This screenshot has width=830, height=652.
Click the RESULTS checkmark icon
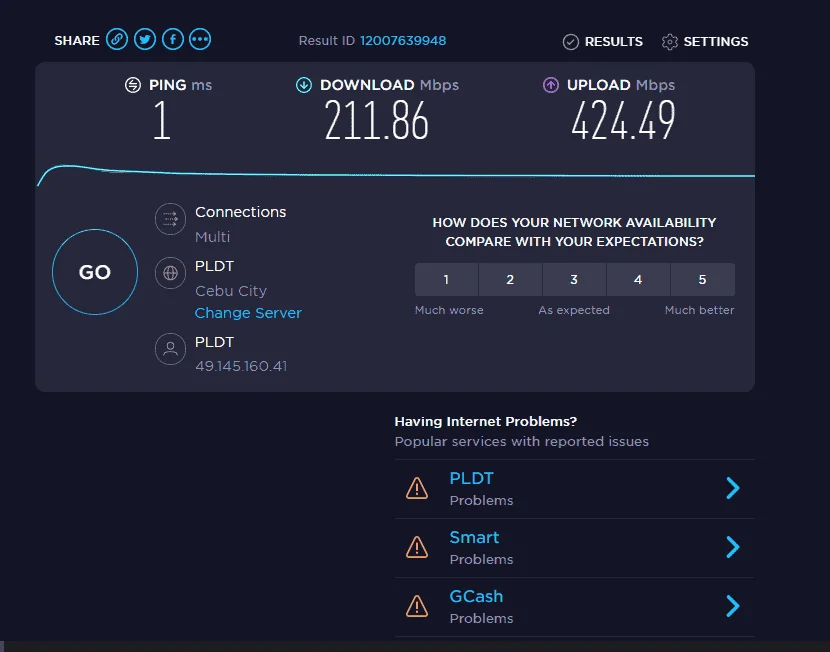tap(571, 42)
